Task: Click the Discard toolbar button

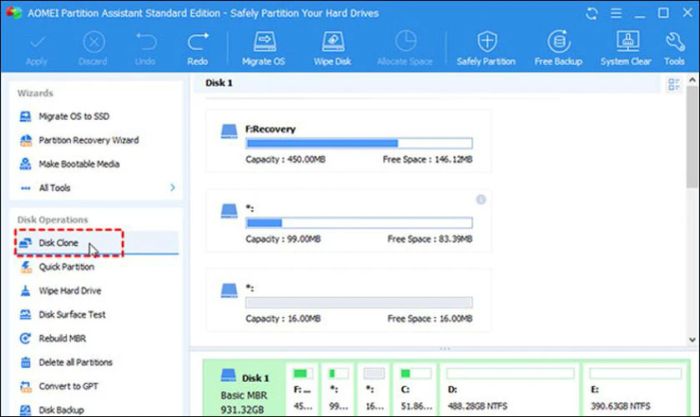Action: tap(93, 49)
